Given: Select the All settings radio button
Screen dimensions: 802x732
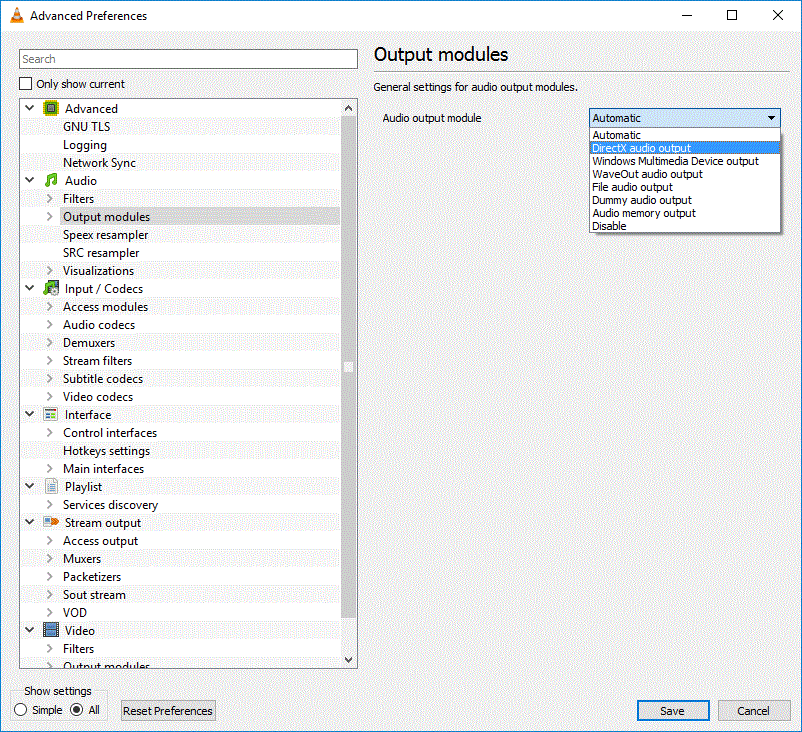Looking at the screenshot, I should tap(77, 710).
